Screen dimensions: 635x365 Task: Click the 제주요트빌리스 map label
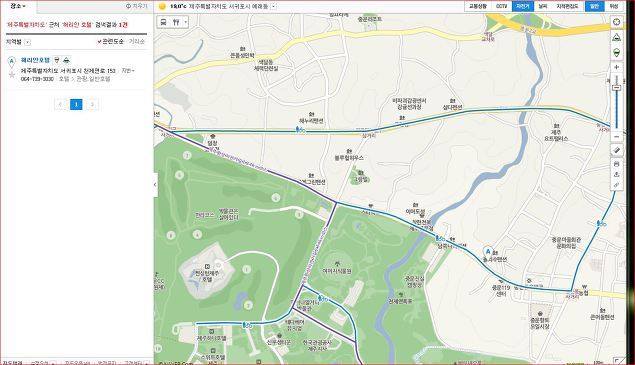556,135
